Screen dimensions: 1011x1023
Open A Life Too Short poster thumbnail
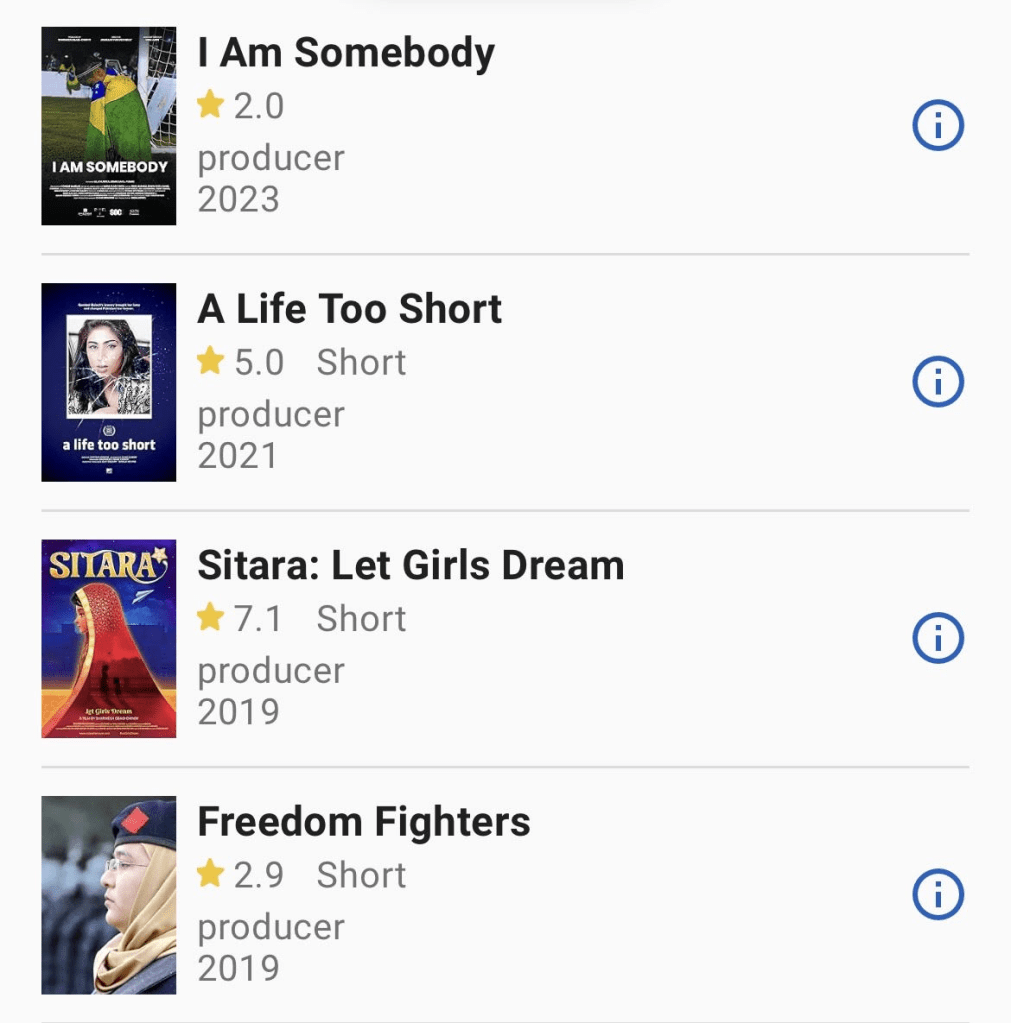point(109,382)
